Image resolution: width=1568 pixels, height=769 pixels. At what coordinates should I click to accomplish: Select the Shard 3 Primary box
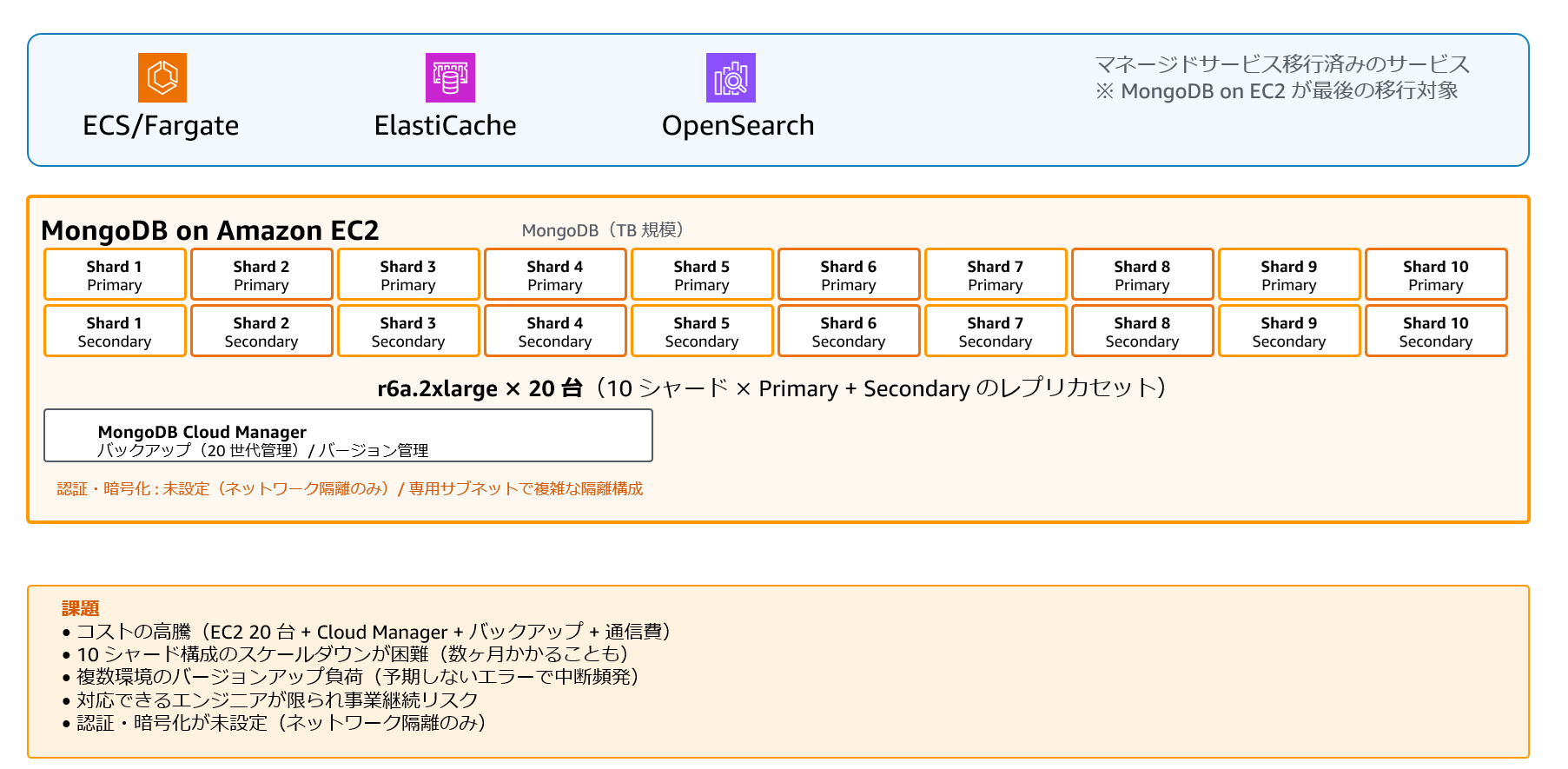tap(408, 275)
